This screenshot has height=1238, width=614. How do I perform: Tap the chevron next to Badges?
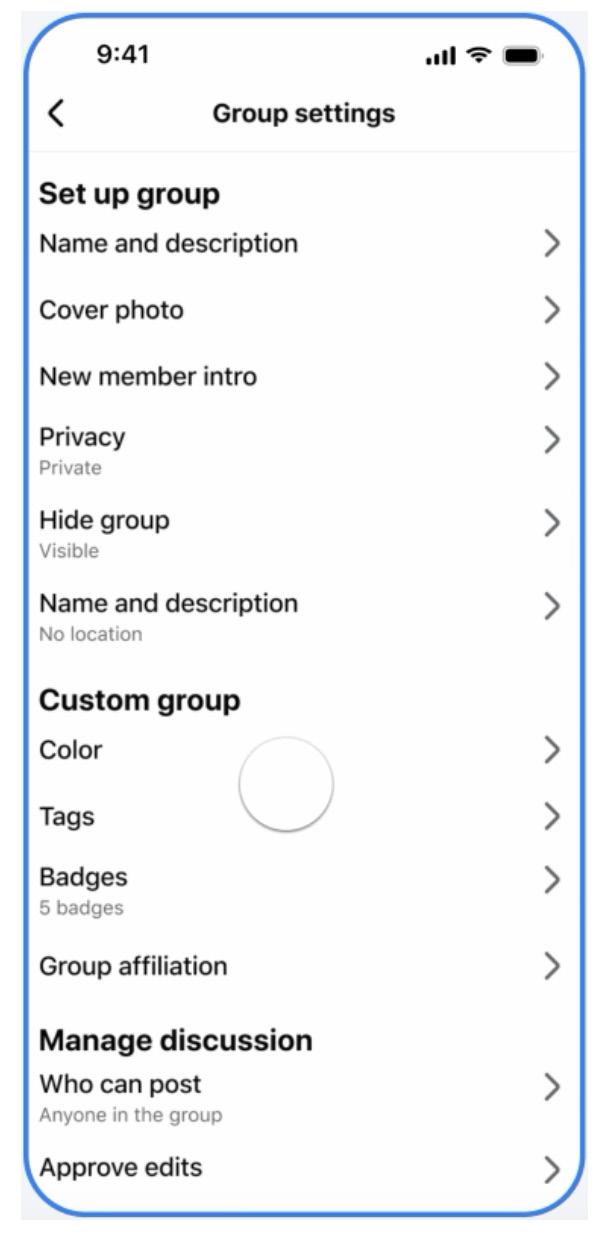[x=551, y=880]
